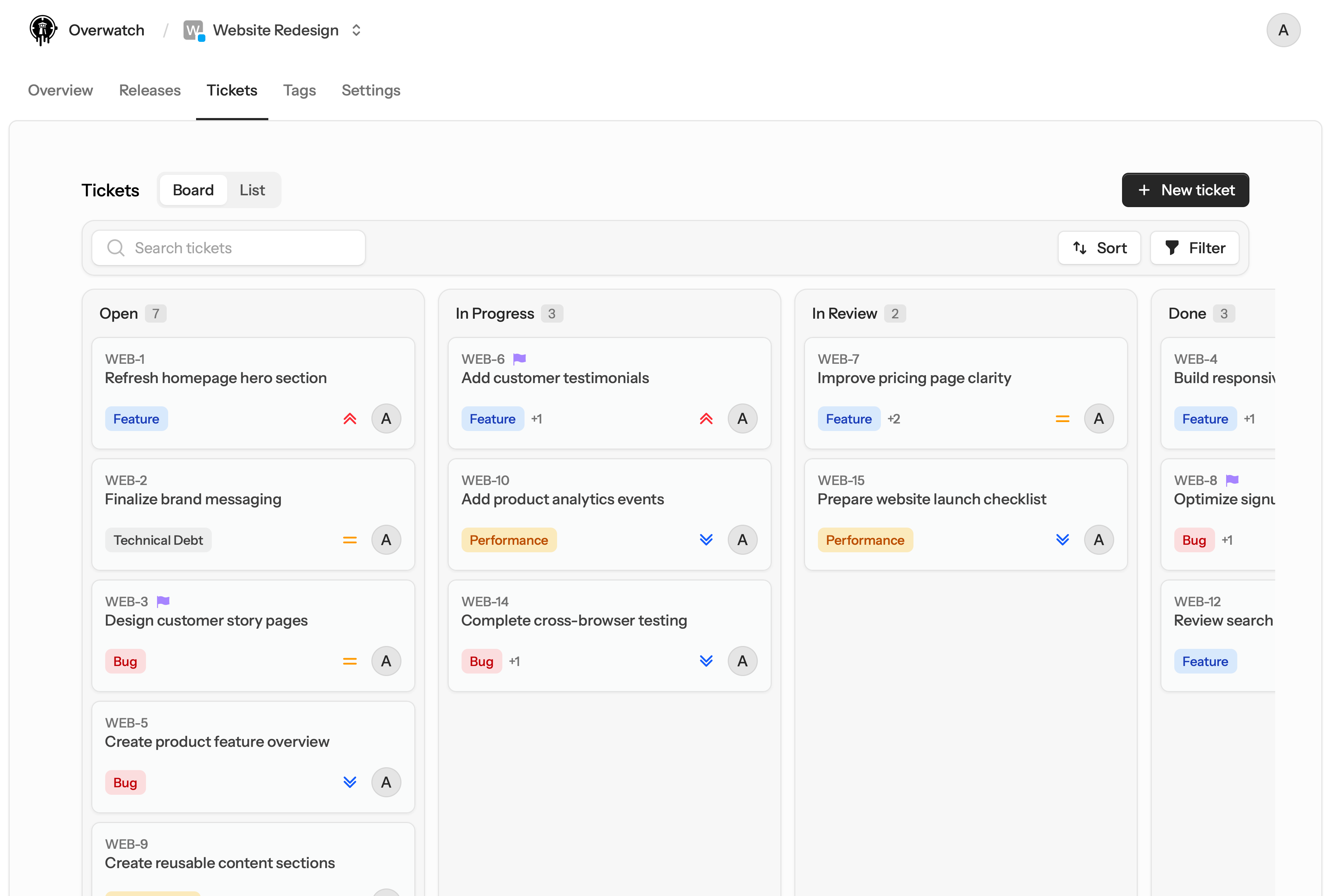Open ticket Complete cross-browser testing

(x=574, y=621)
